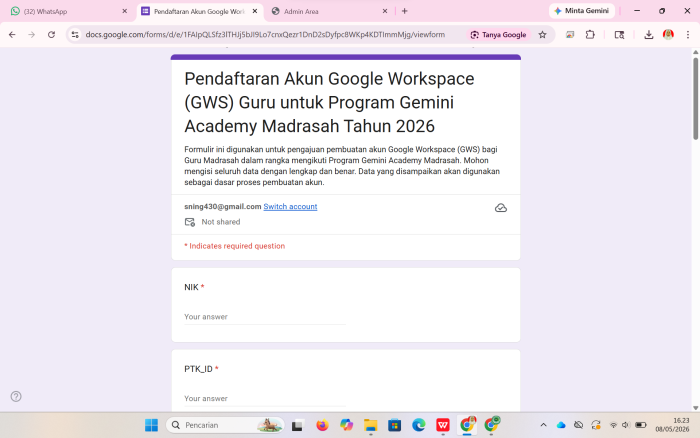Screen dimensions: 700x438
Task: Close the WhatsApp tab
Action: click(125, 11)
